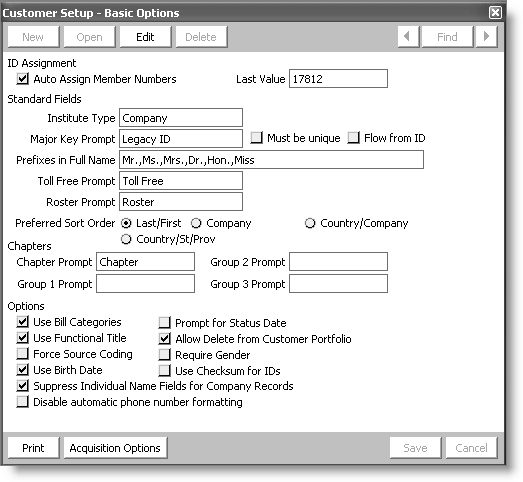Click the Save button
Image resolution: width=523 pixels, height=482 pixels.
click(415, 448)
